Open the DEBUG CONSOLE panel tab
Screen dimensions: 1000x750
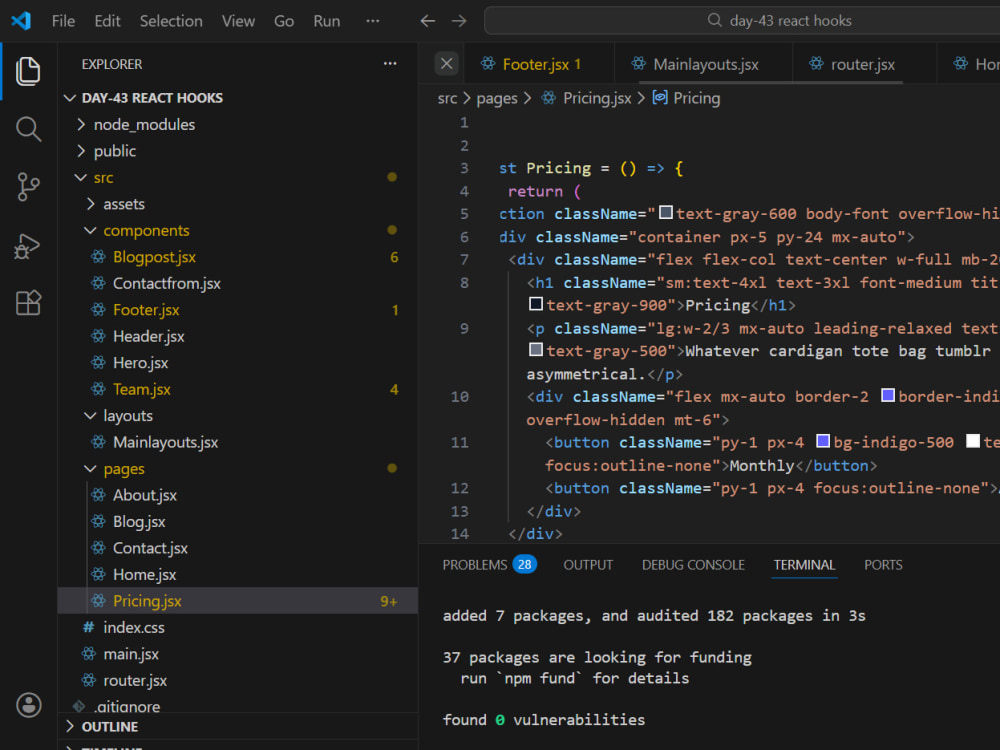pos(693,565)
